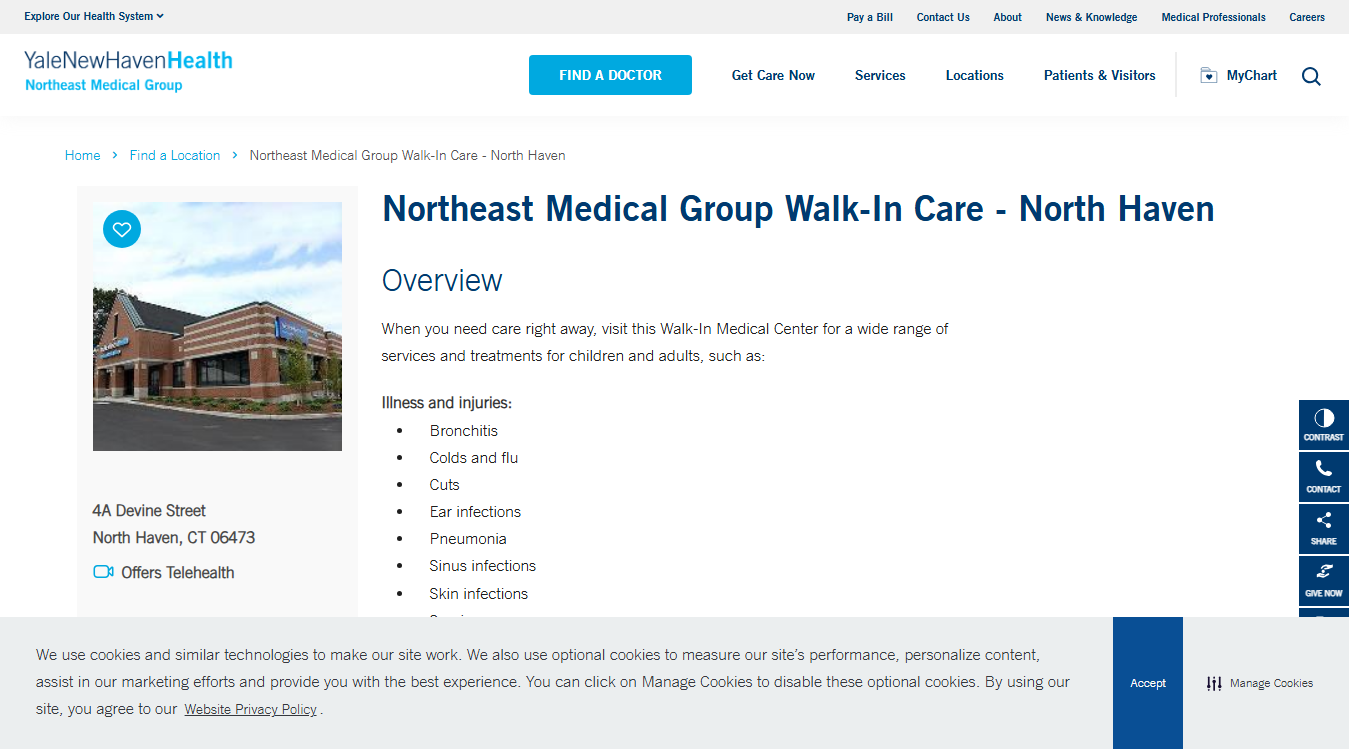Click 'North Haven, CT 06473' text
Viewport: 1349px width, 749px height.
(x=174, y=537)
